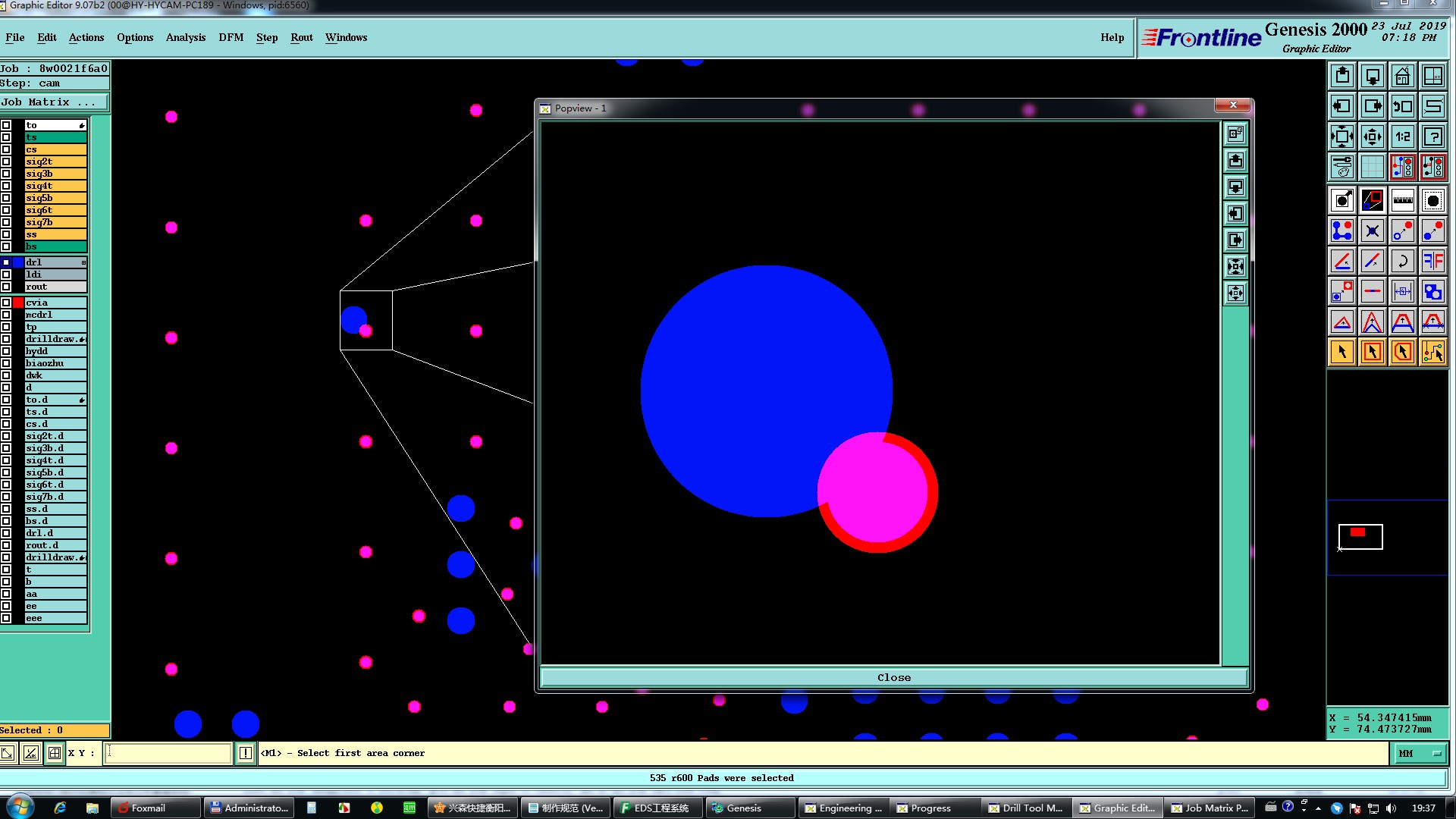Click Close button in Popview
Image resolution: width=1456 pixels, height=819 pixels.
pyautogui.click(x=893, y=677)
